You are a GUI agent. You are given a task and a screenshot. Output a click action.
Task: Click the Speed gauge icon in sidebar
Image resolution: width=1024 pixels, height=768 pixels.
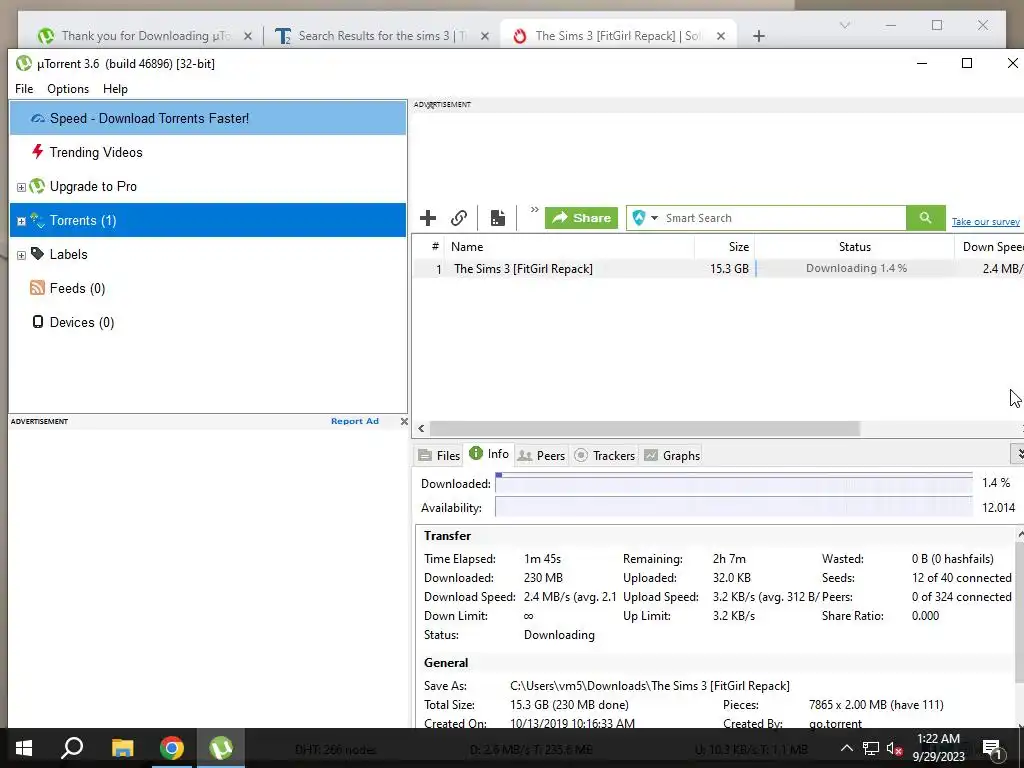click(x=38, y=118)
